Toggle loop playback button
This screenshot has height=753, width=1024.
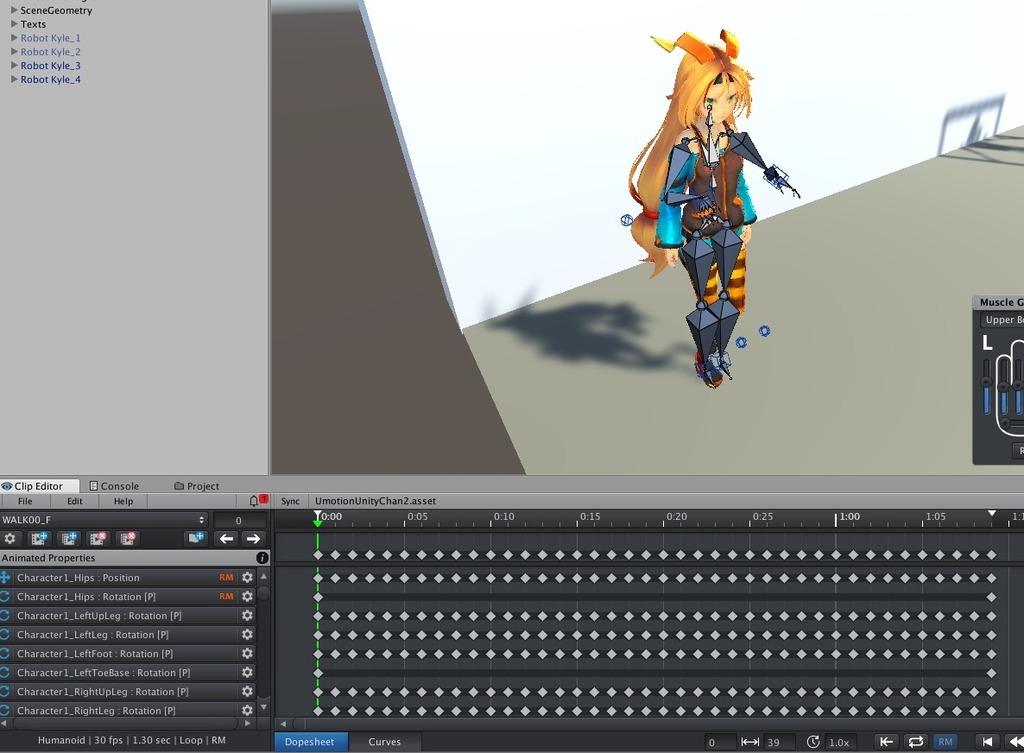click(916, 742)
